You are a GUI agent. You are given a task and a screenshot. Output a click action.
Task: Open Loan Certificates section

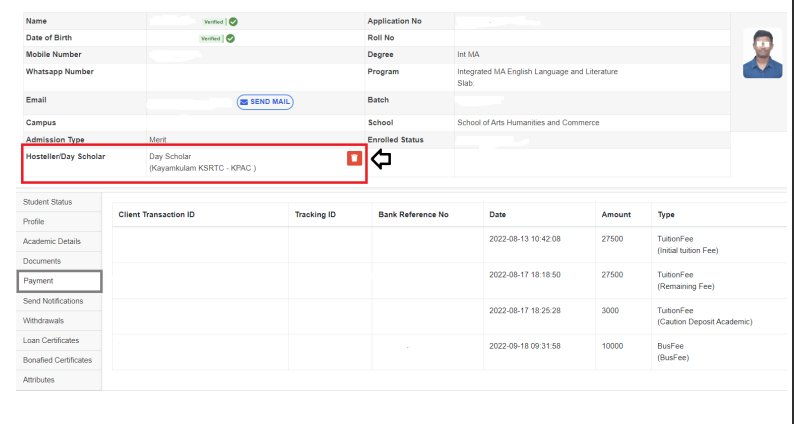click(x=50, y=340)
